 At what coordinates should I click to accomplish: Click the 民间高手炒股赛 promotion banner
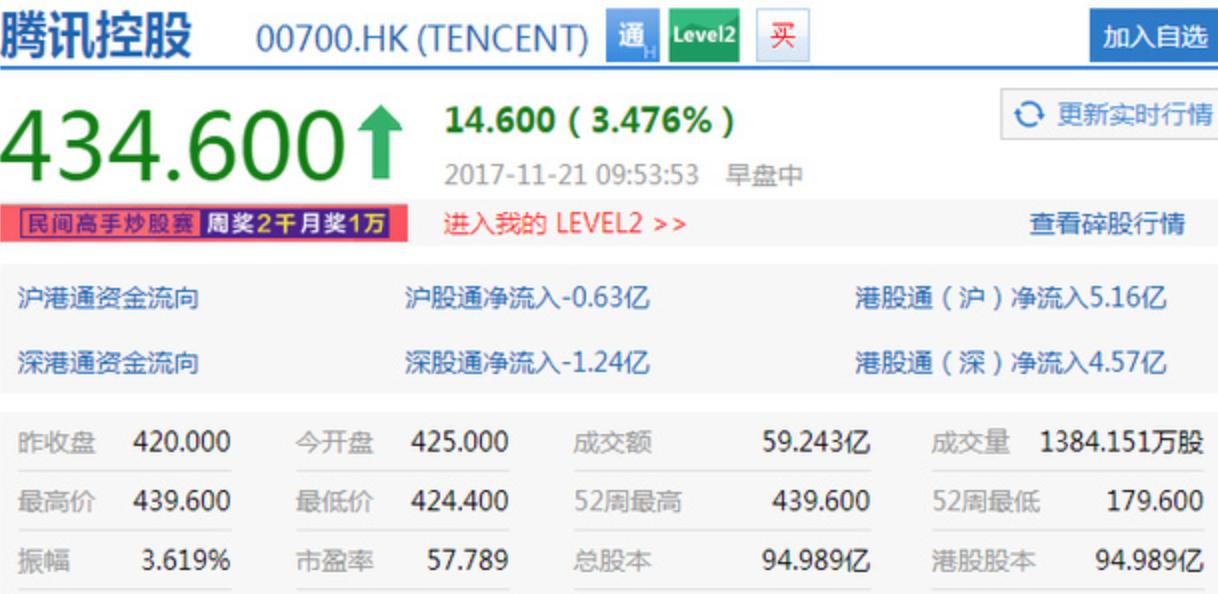click(x=204, y=223)
